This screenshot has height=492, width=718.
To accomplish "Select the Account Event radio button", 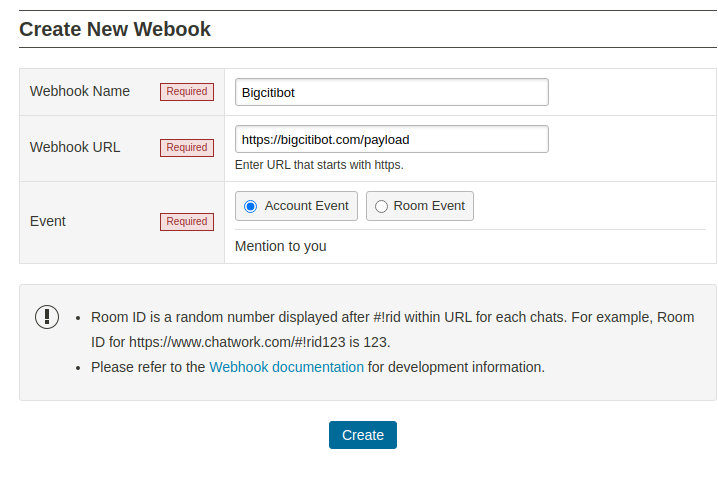I will pos(251,206).
